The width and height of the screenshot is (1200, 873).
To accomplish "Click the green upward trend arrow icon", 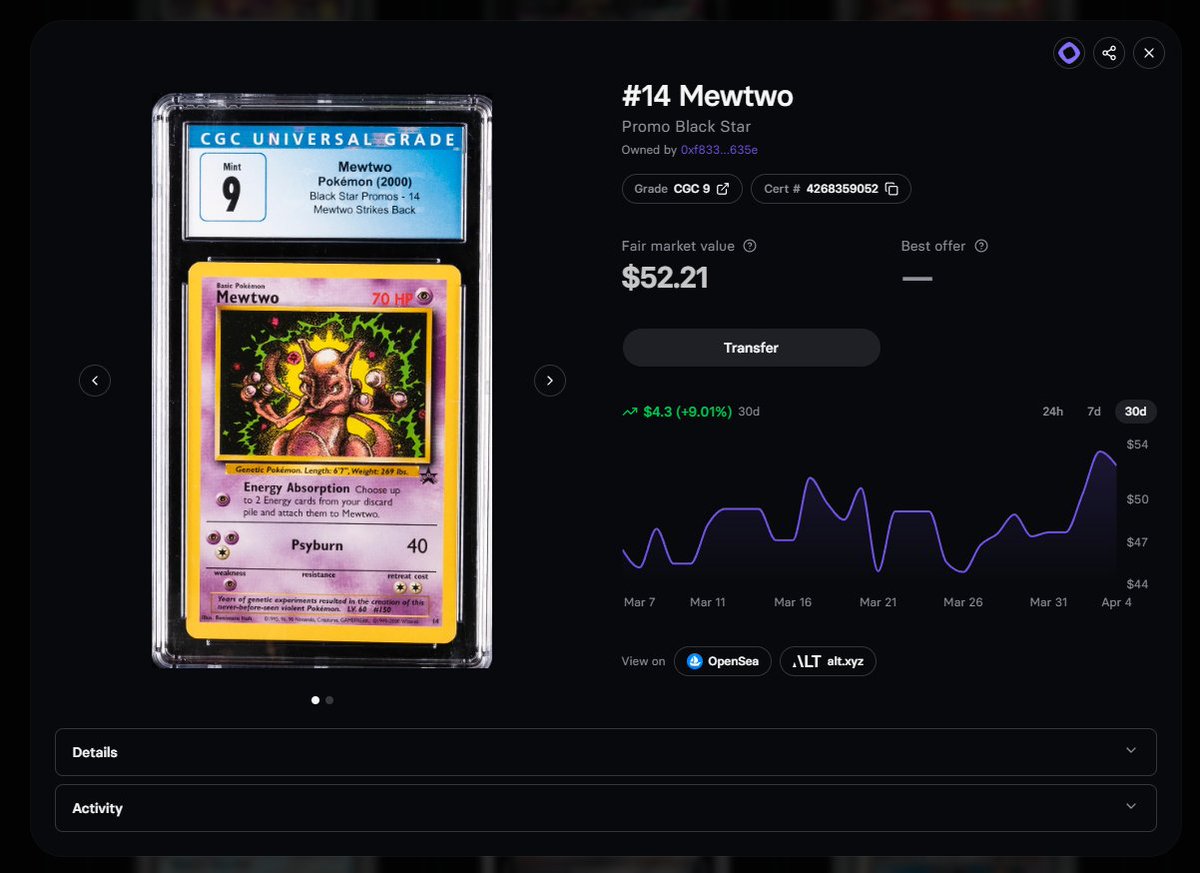I will tap(630, 411).
